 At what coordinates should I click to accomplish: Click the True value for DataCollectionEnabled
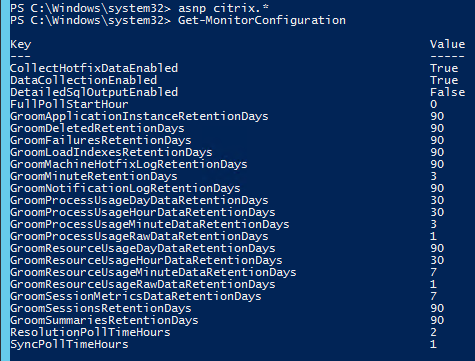pos(444,80)
